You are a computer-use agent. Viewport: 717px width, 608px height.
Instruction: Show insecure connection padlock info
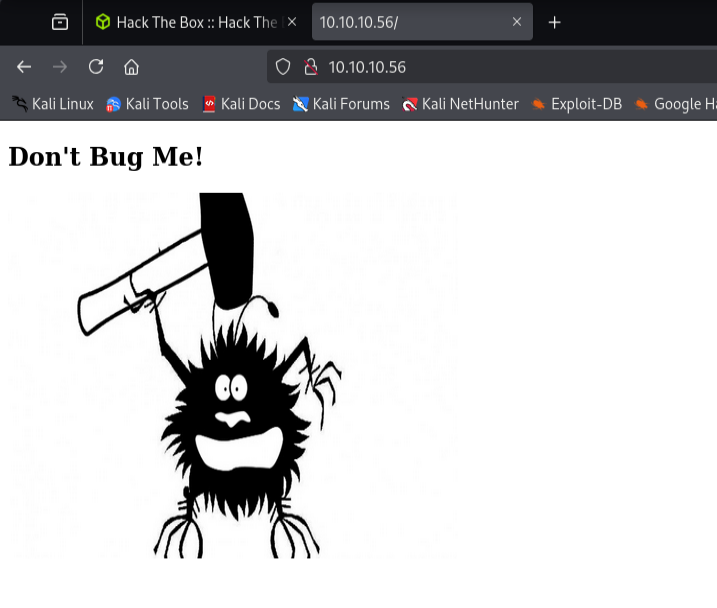(x=311, y=67)
